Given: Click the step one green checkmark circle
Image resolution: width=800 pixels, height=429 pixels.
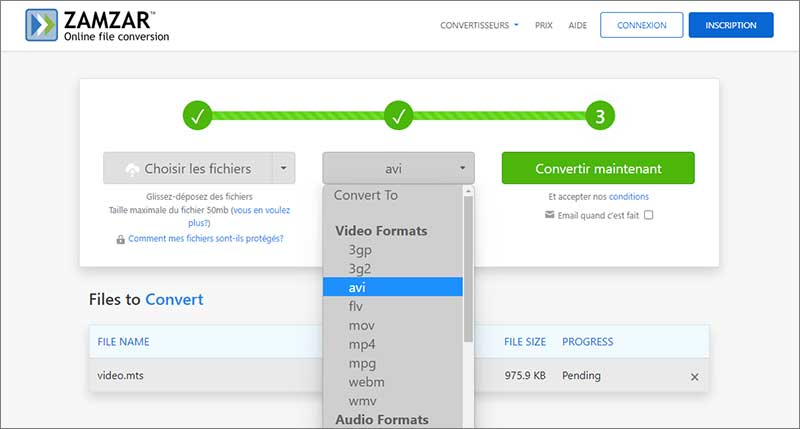Looking at the screenshot, I should click(198, 116).
